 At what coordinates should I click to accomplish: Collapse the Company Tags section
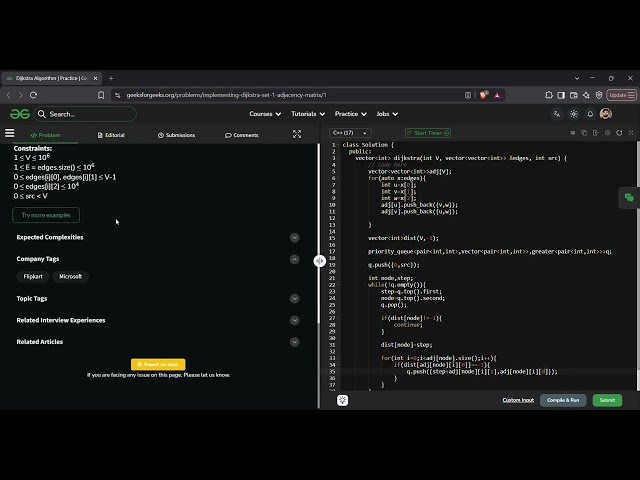click(x=294, y=259)
